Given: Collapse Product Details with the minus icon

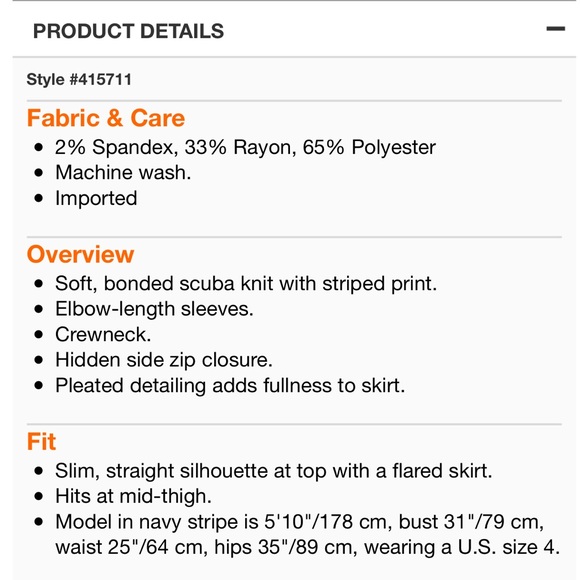Looking at the screenshot, I should [x=555, y=29].
